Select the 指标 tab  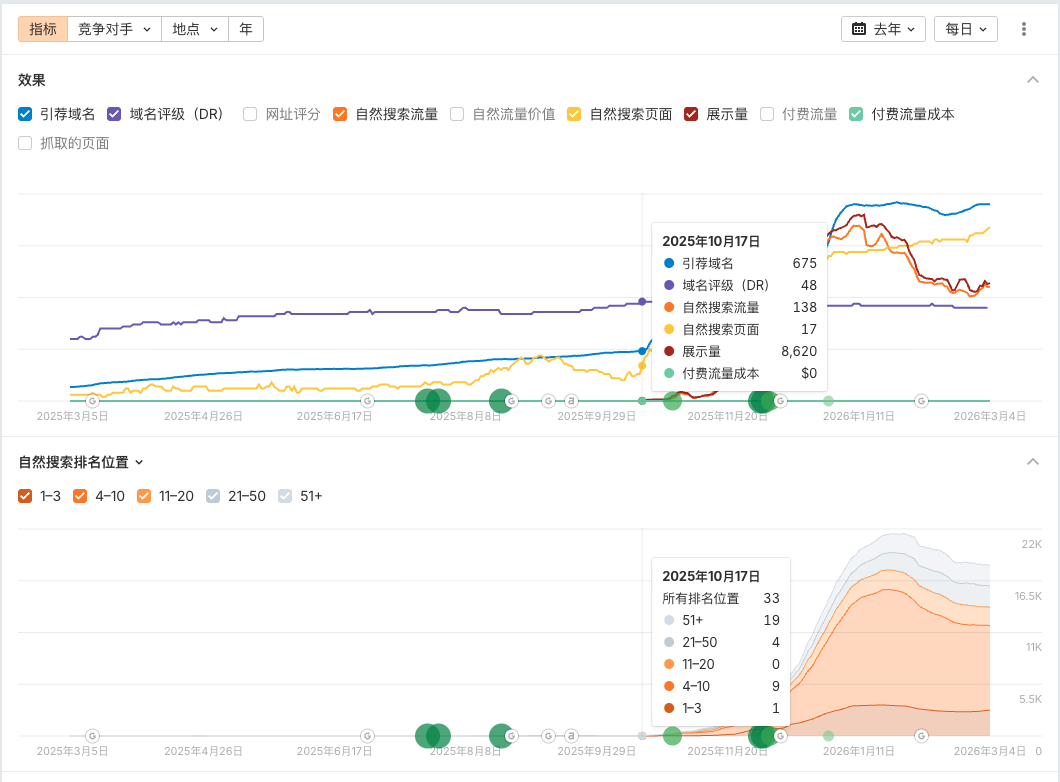click(x=41, y=28)
